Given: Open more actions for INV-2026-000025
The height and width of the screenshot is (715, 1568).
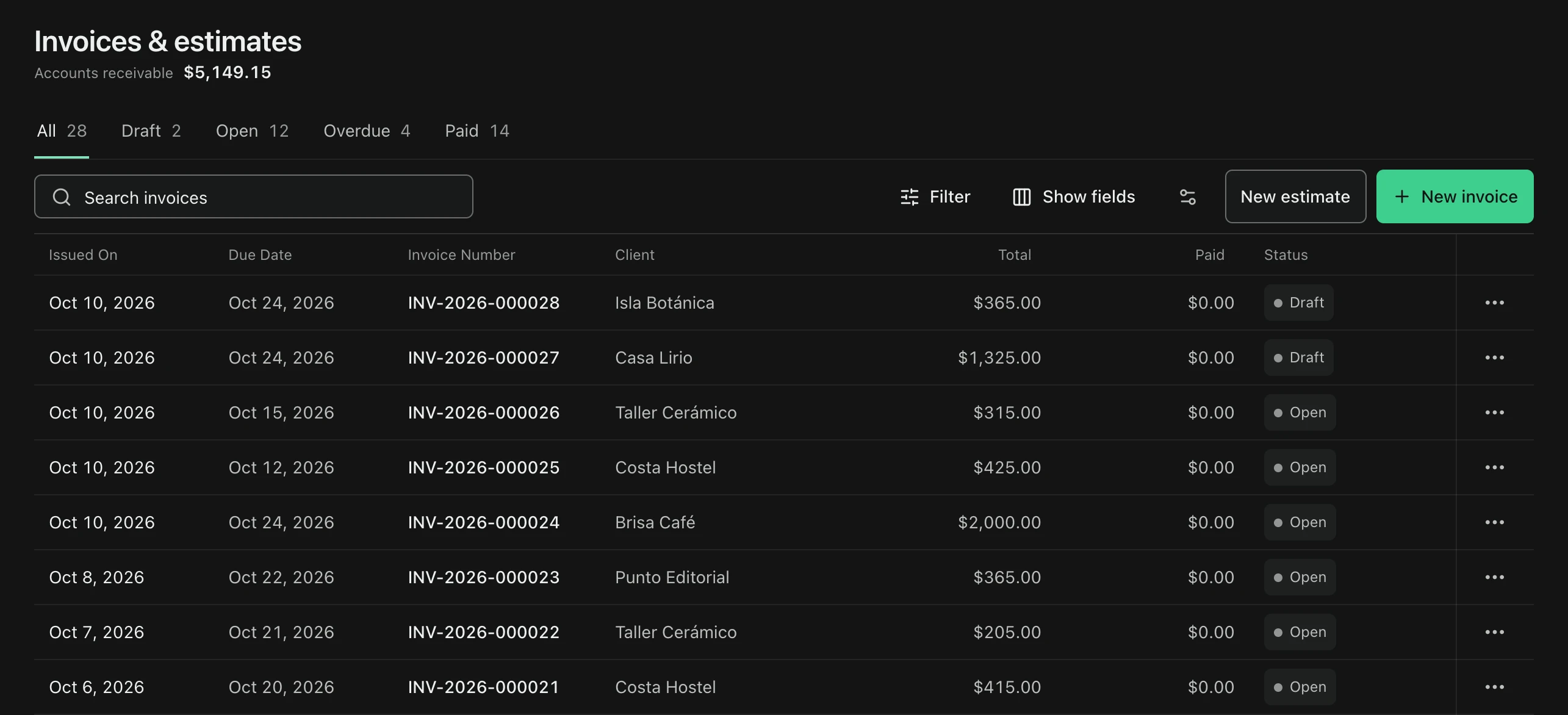Looking at the screenshot, I should (1494, 467).
